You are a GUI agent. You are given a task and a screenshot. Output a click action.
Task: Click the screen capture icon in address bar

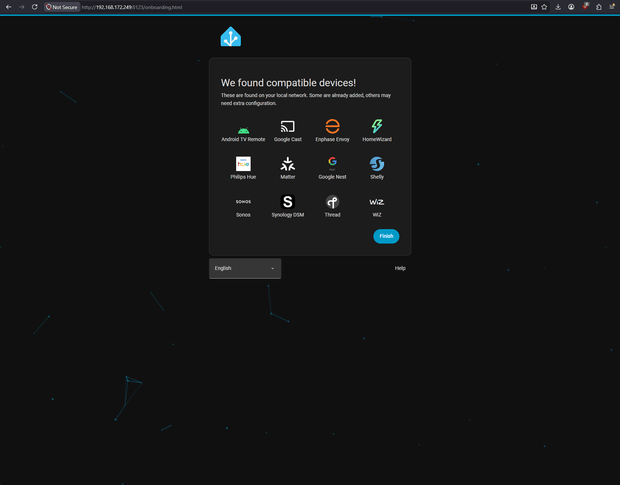pos(533,7)
